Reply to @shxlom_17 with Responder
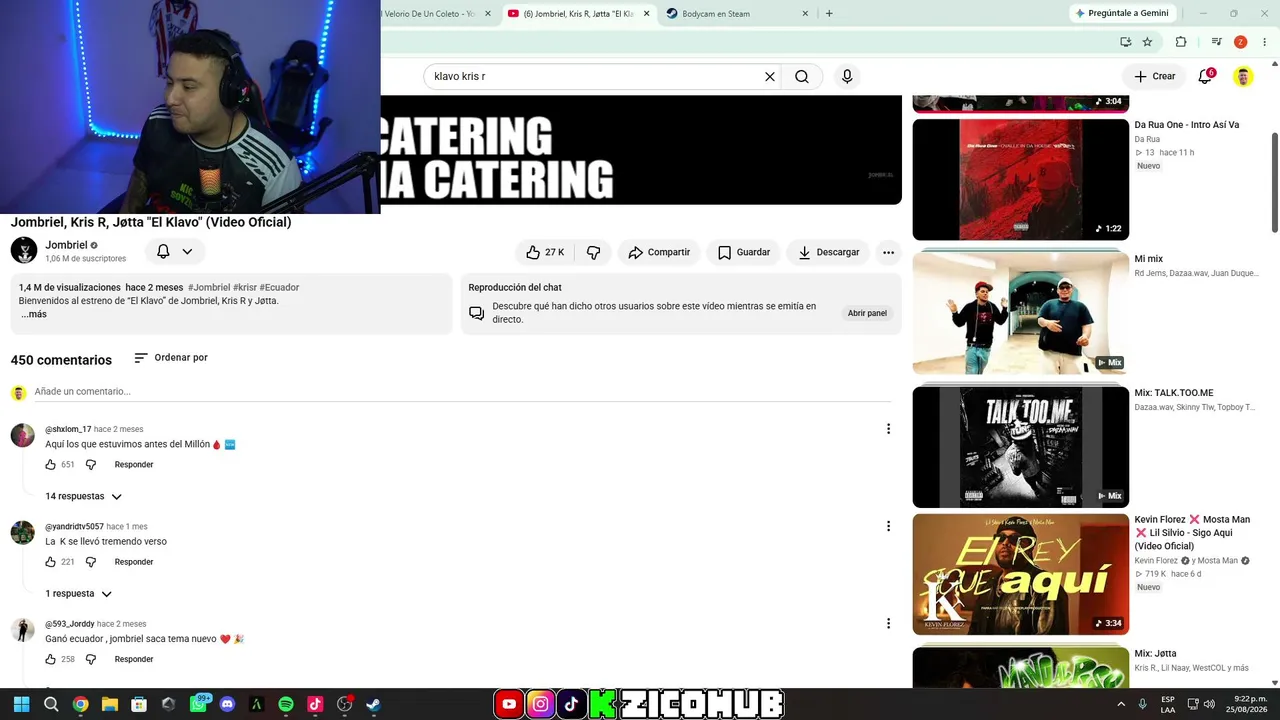Viewport: 1280px width, 720px height. click(x=134, y=465)
